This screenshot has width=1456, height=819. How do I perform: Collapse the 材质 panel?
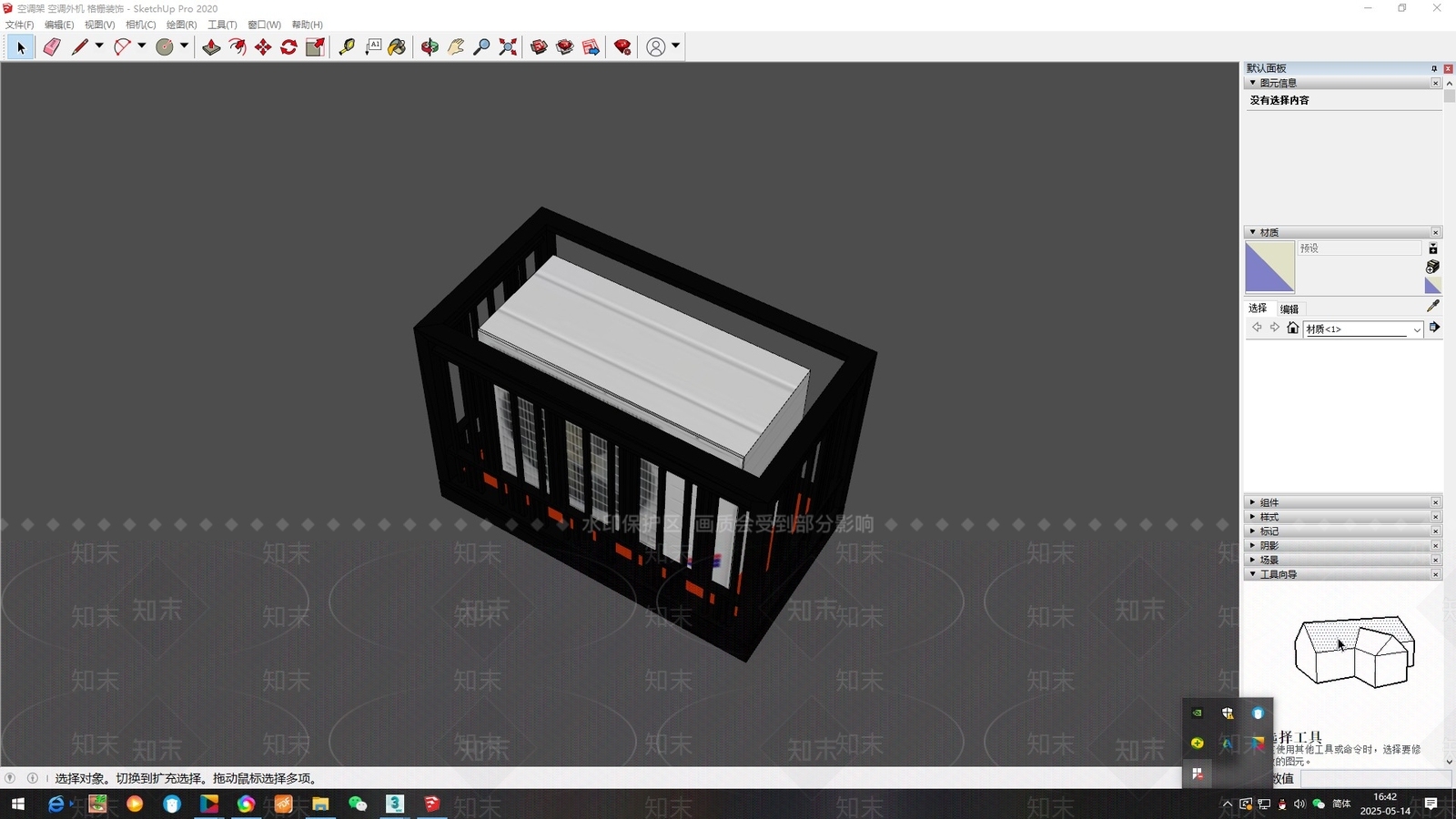[x=1252, y=232]
